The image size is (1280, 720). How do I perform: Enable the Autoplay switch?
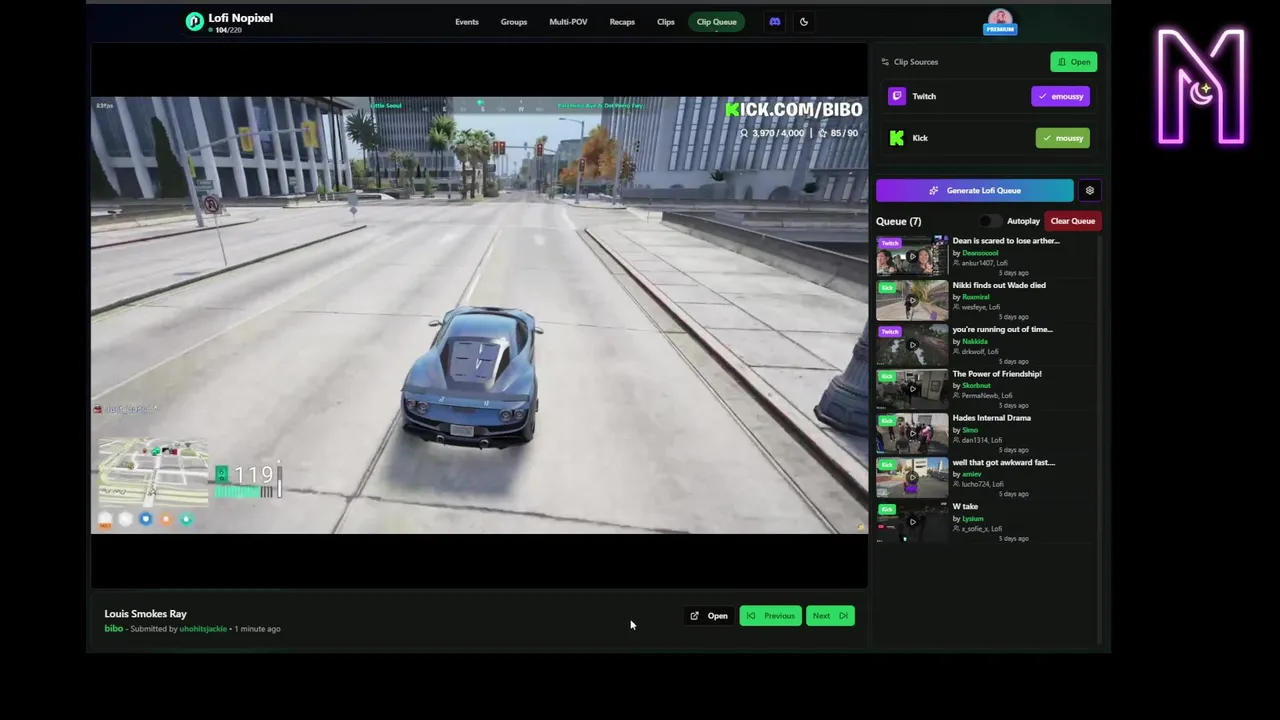point(990,221)
